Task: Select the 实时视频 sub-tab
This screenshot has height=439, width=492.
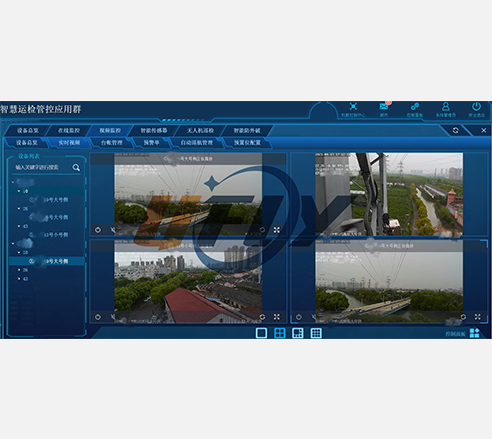Action: (69, 143)
